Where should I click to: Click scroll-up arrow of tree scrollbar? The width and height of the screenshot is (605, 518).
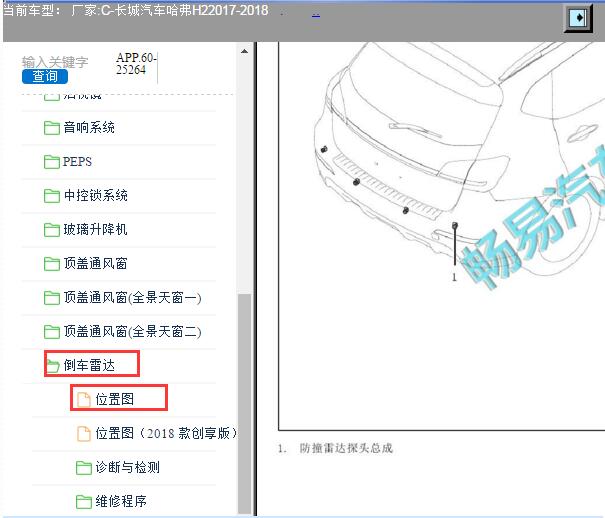click(x=244, y=51)
